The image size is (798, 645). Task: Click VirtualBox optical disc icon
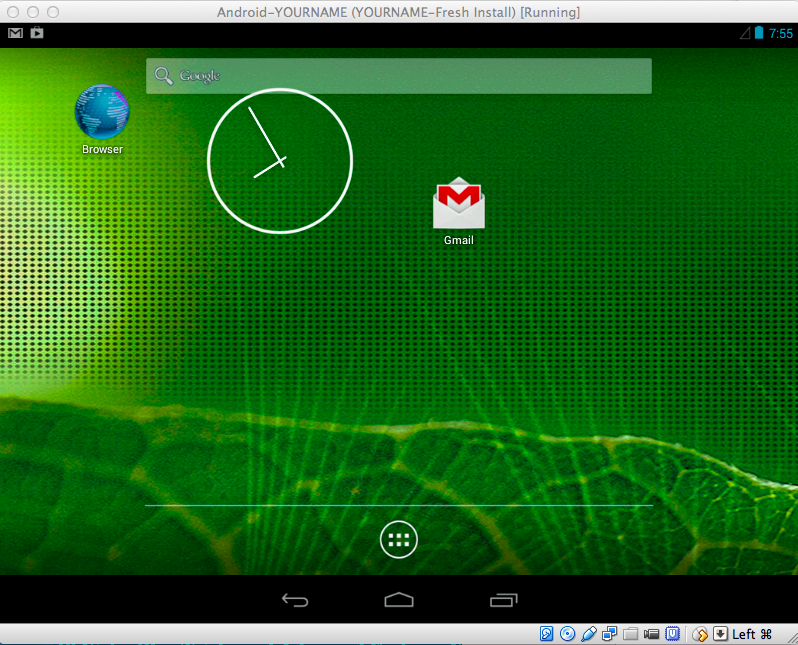(x=567, y=634)
